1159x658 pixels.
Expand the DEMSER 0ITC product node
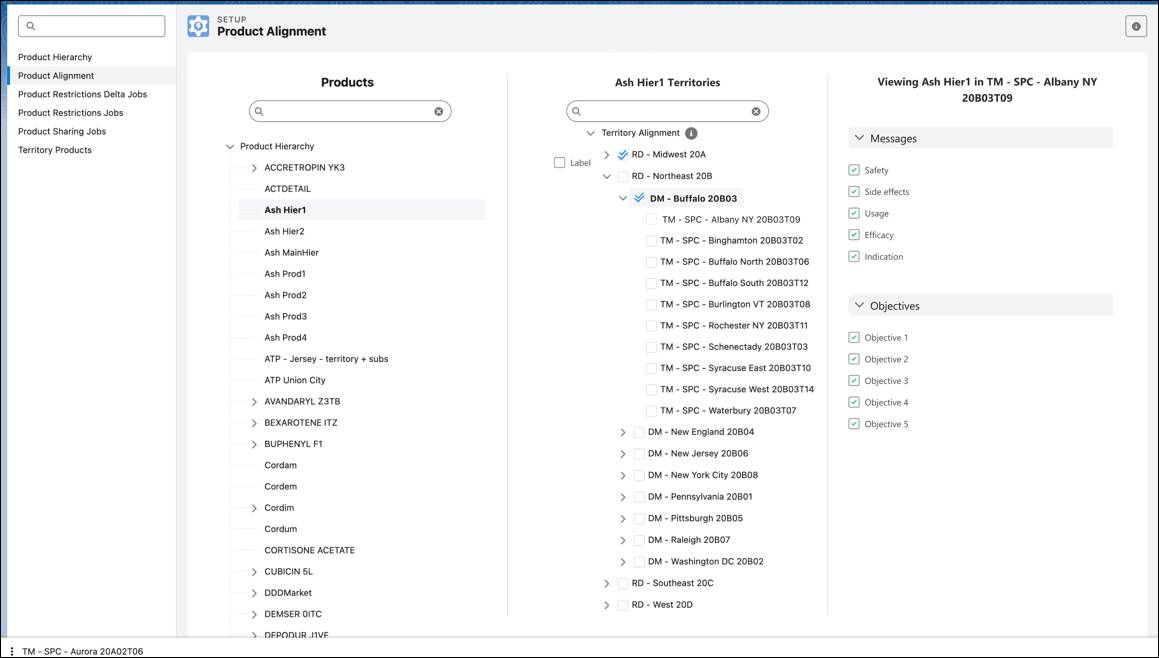pos(254,614)
